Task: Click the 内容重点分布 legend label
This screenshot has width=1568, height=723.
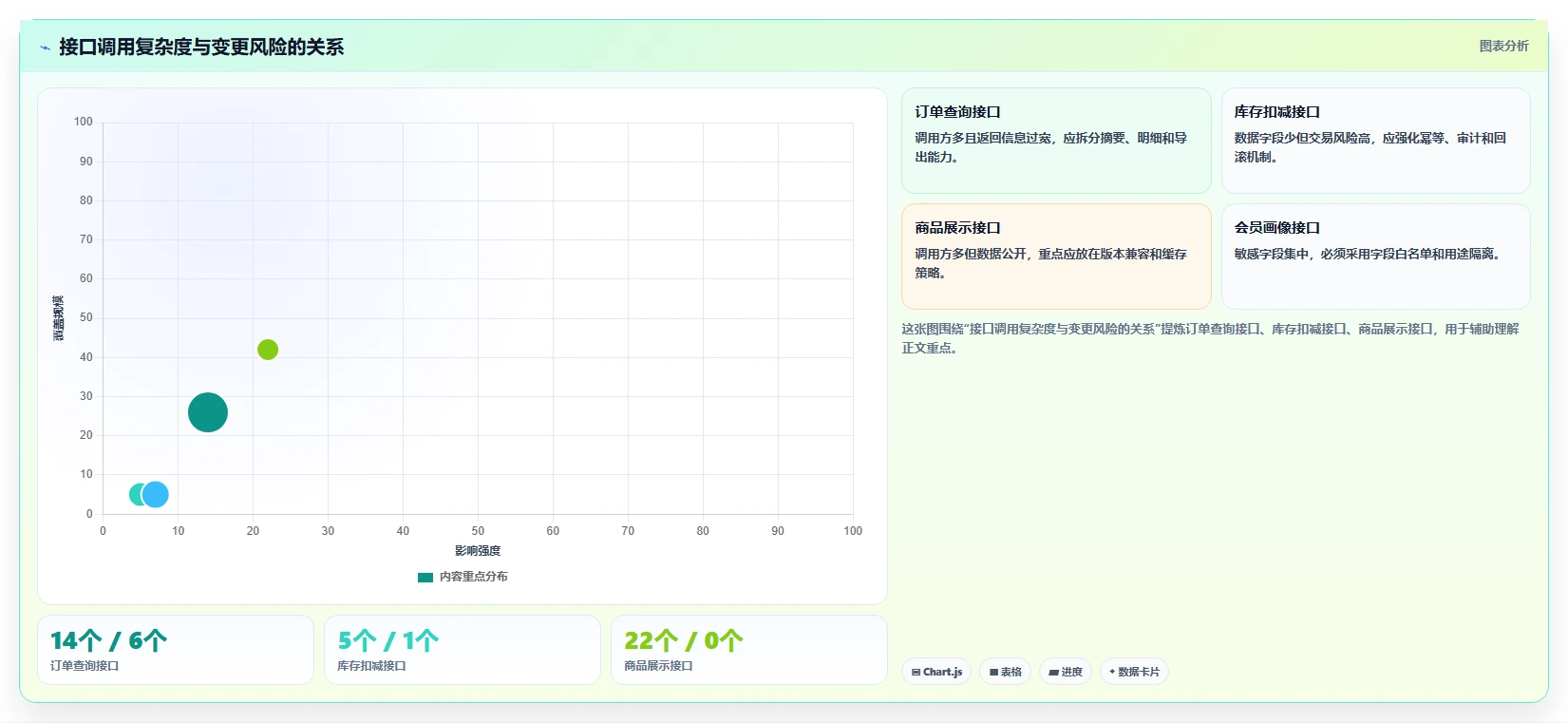Action: 473,577
